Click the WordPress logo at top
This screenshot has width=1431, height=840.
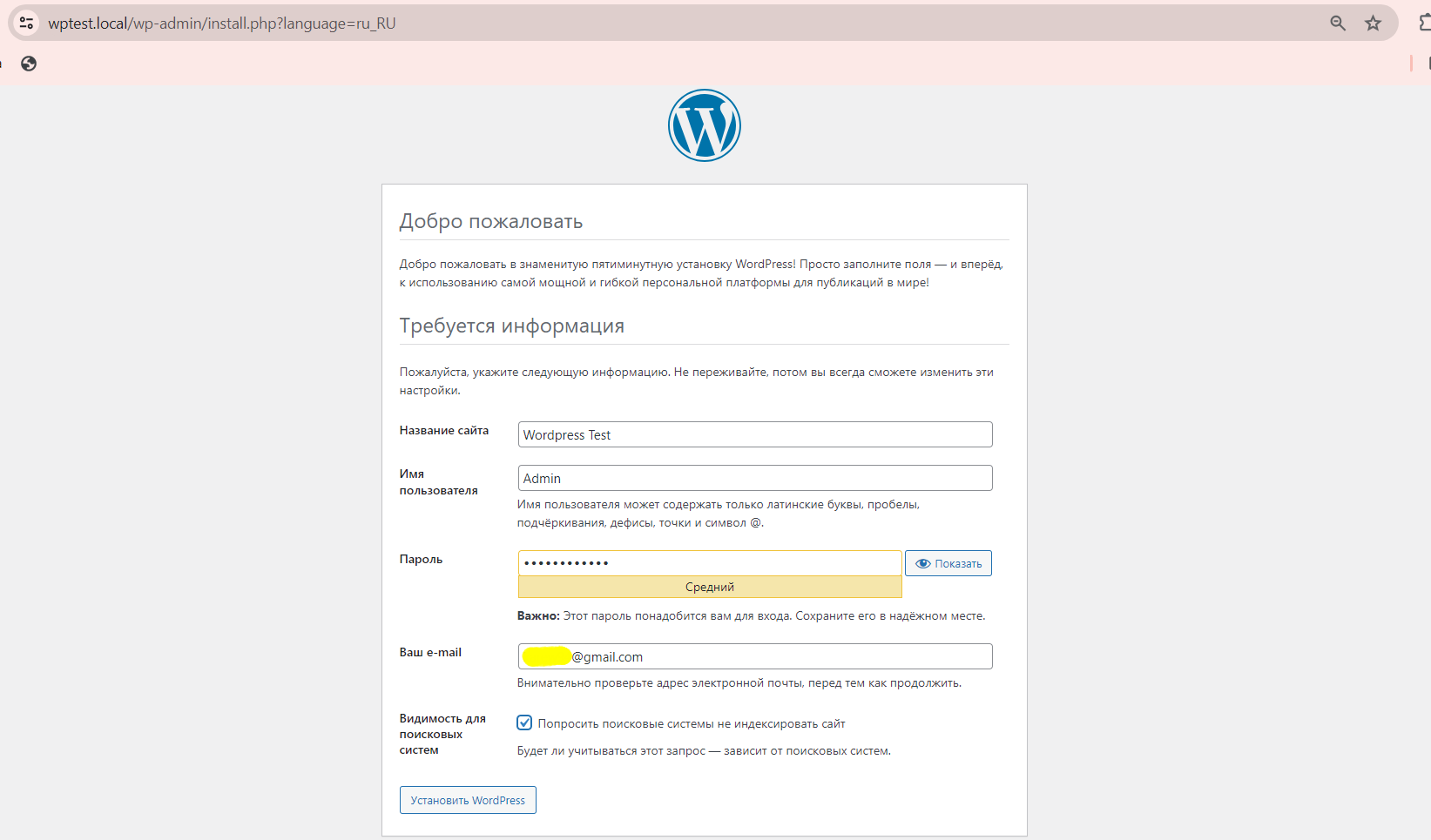[704, 125]
